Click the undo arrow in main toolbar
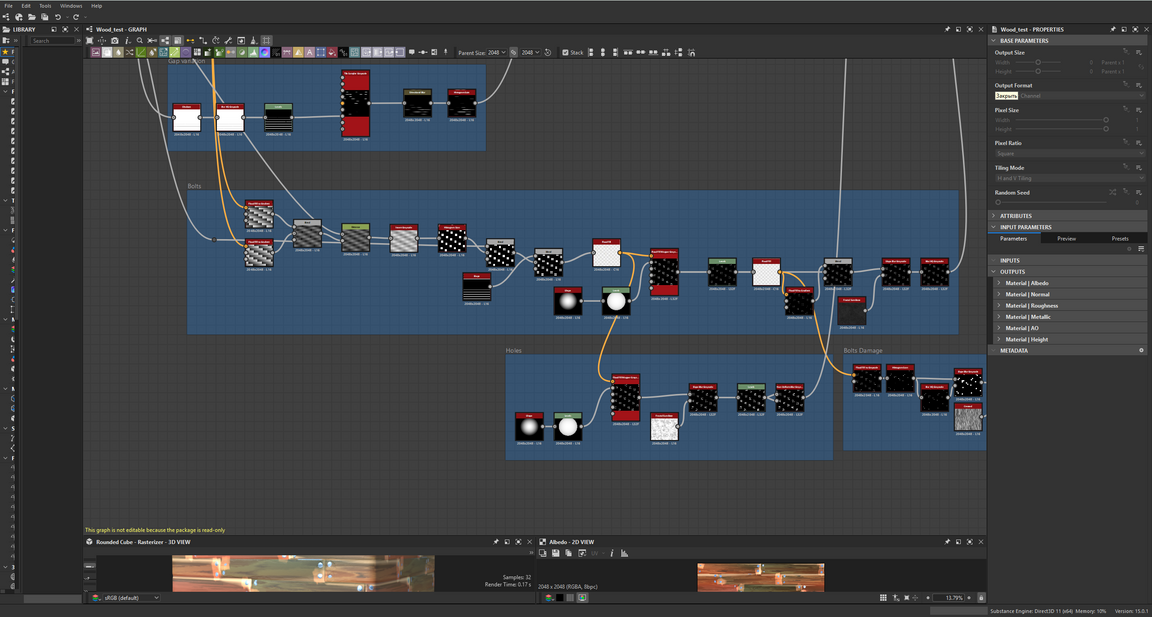 coord(58,17)
